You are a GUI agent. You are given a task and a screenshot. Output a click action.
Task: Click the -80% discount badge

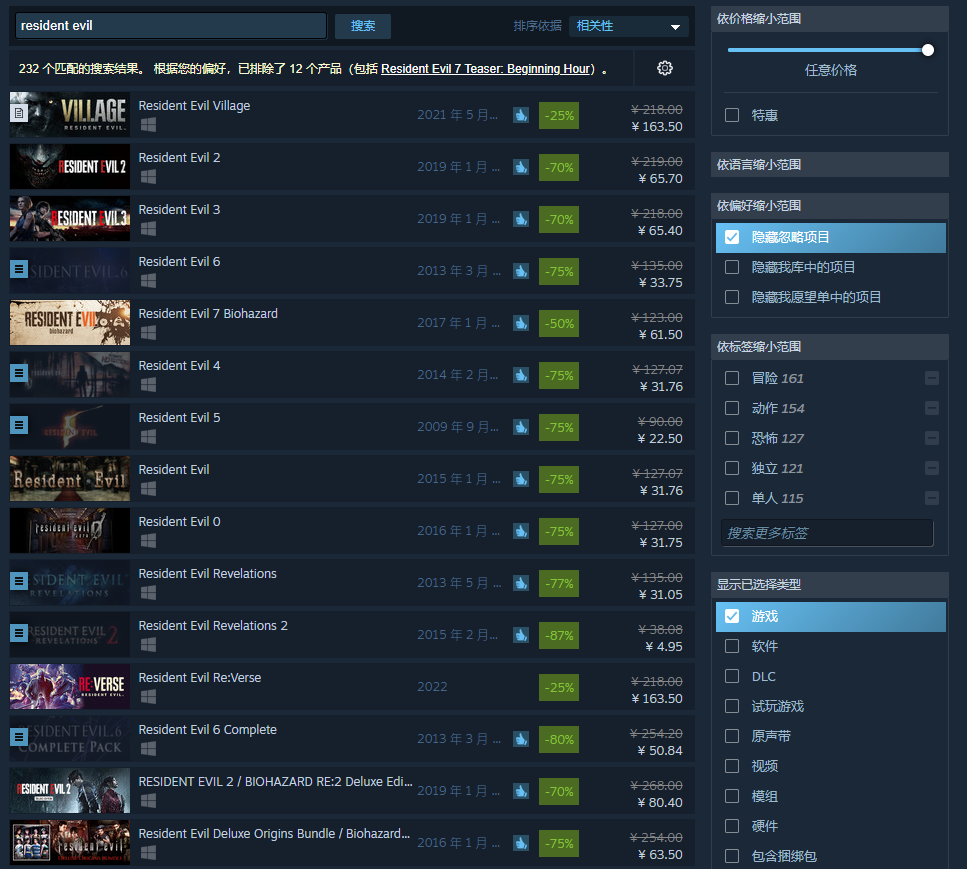point(559,739)
